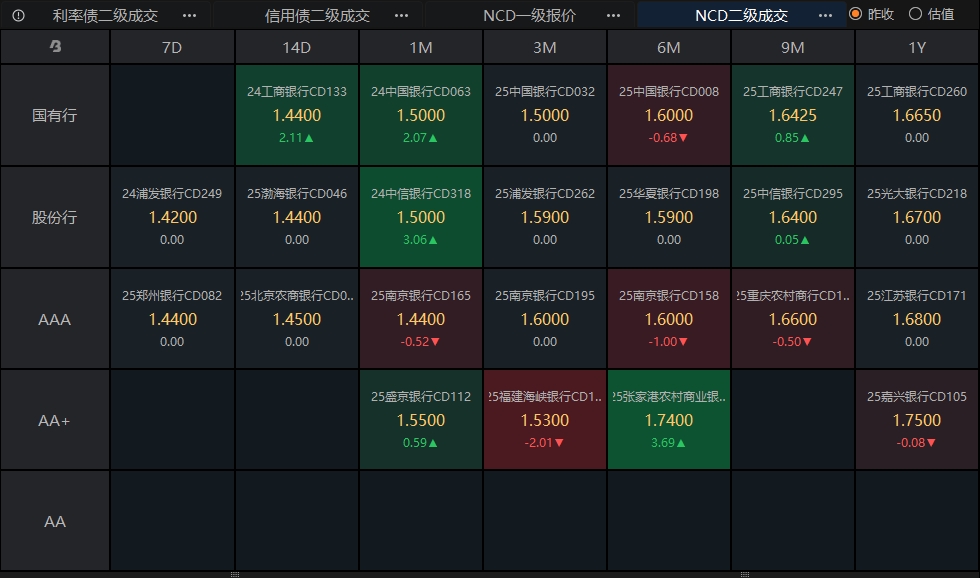Click the logo icon in the grid corner
The image size is (980, 578).
point(55,46)
